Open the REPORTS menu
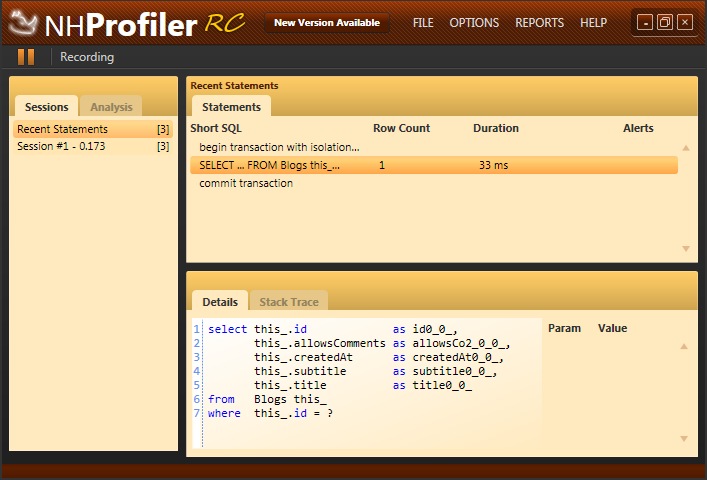The image size is (707, 480). coord(539,23)
